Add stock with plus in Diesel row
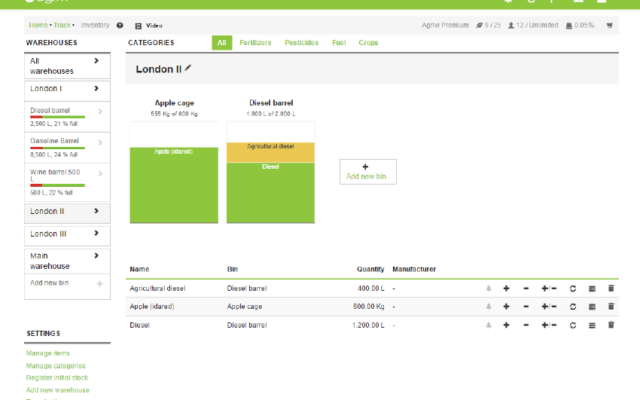Screen dimensions: 640x400 (506, 325)
